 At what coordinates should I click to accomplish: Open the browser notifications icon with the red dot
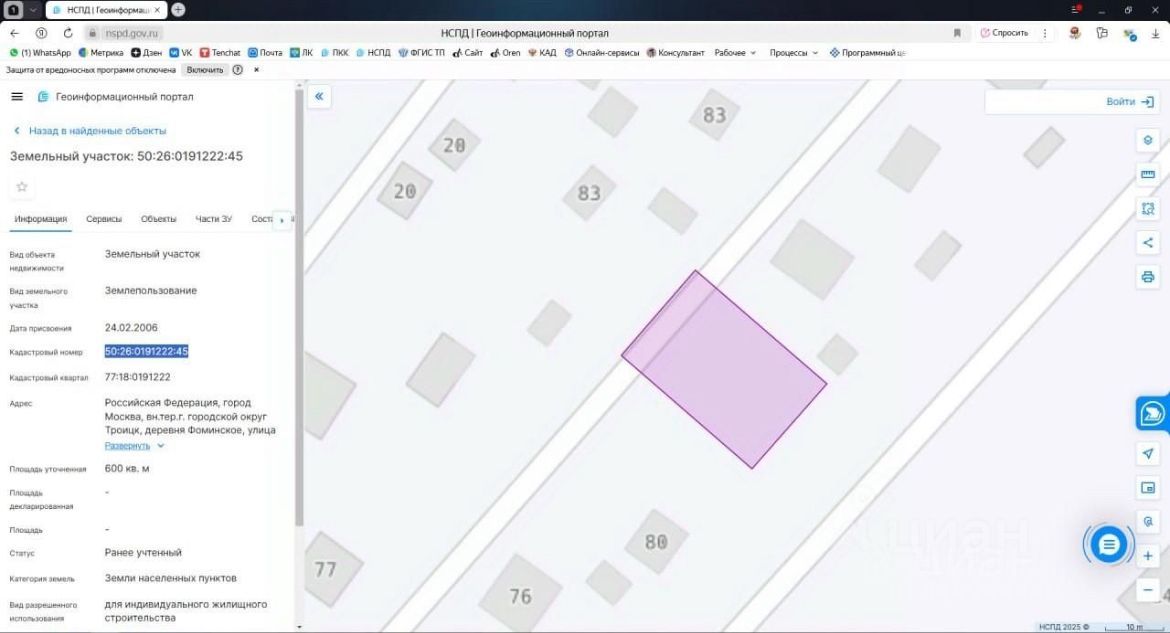[1075, 10]
